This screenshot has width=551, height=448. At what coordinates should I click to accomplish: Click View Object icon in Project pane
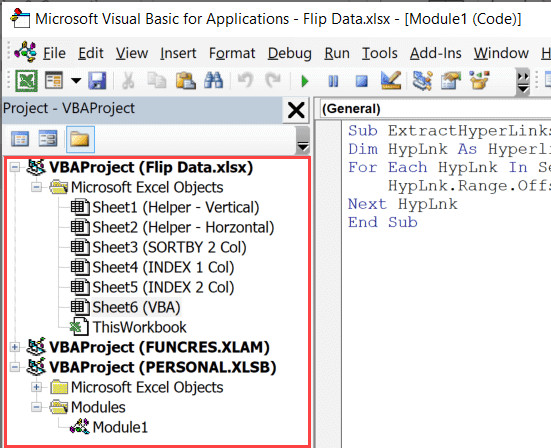[48, 139]
